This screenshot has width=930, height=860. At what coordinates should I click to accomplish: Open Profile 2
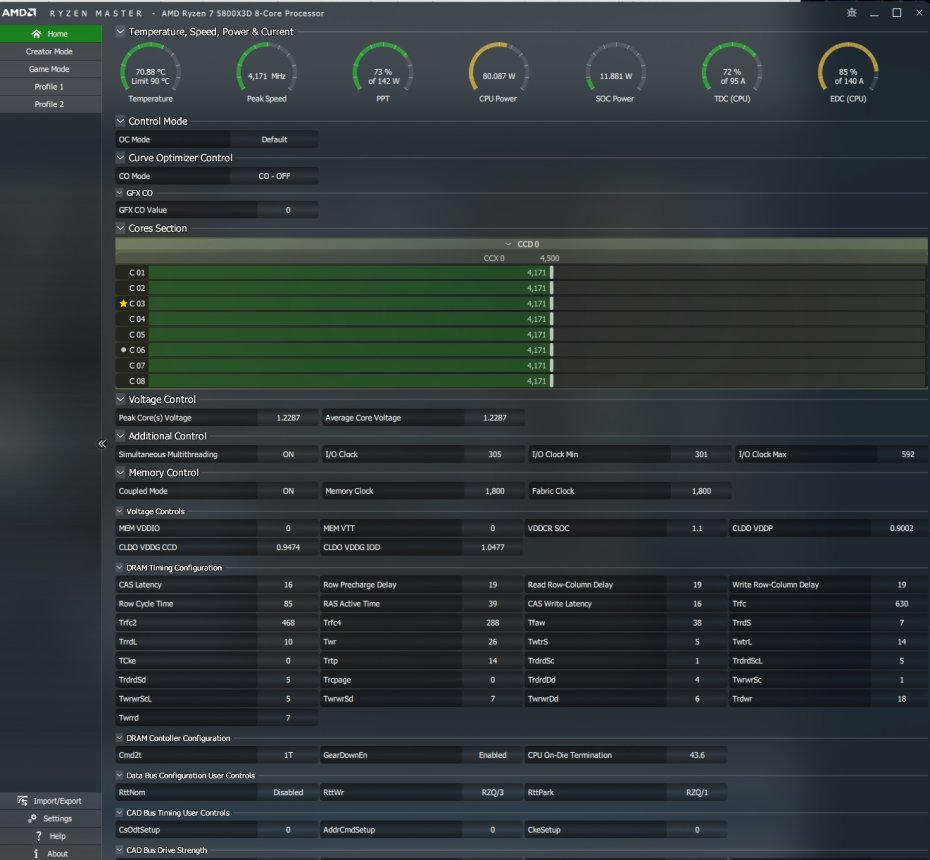[x=50, y=104]
